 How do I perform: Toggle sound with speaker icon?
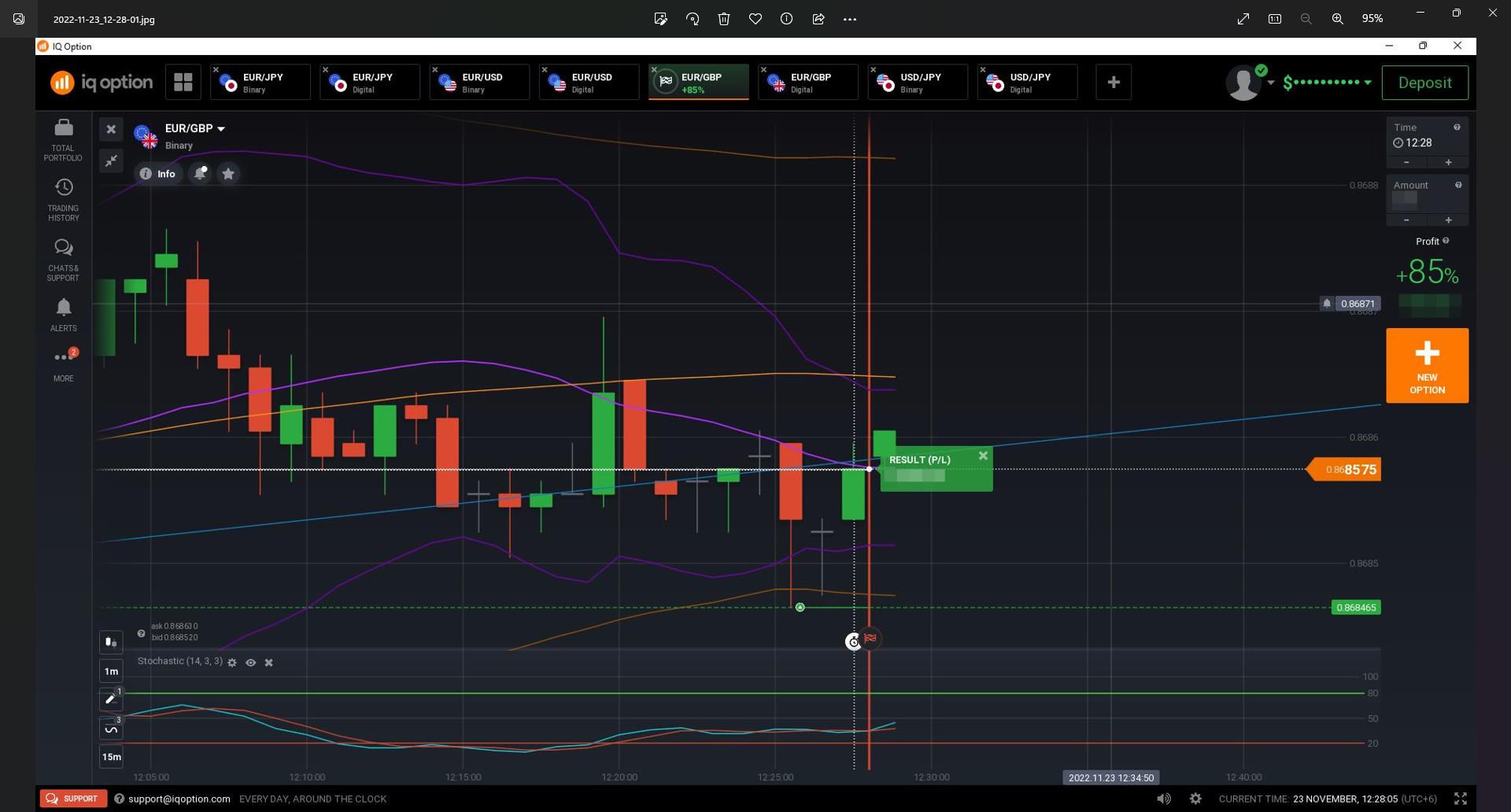(1163, 799)
